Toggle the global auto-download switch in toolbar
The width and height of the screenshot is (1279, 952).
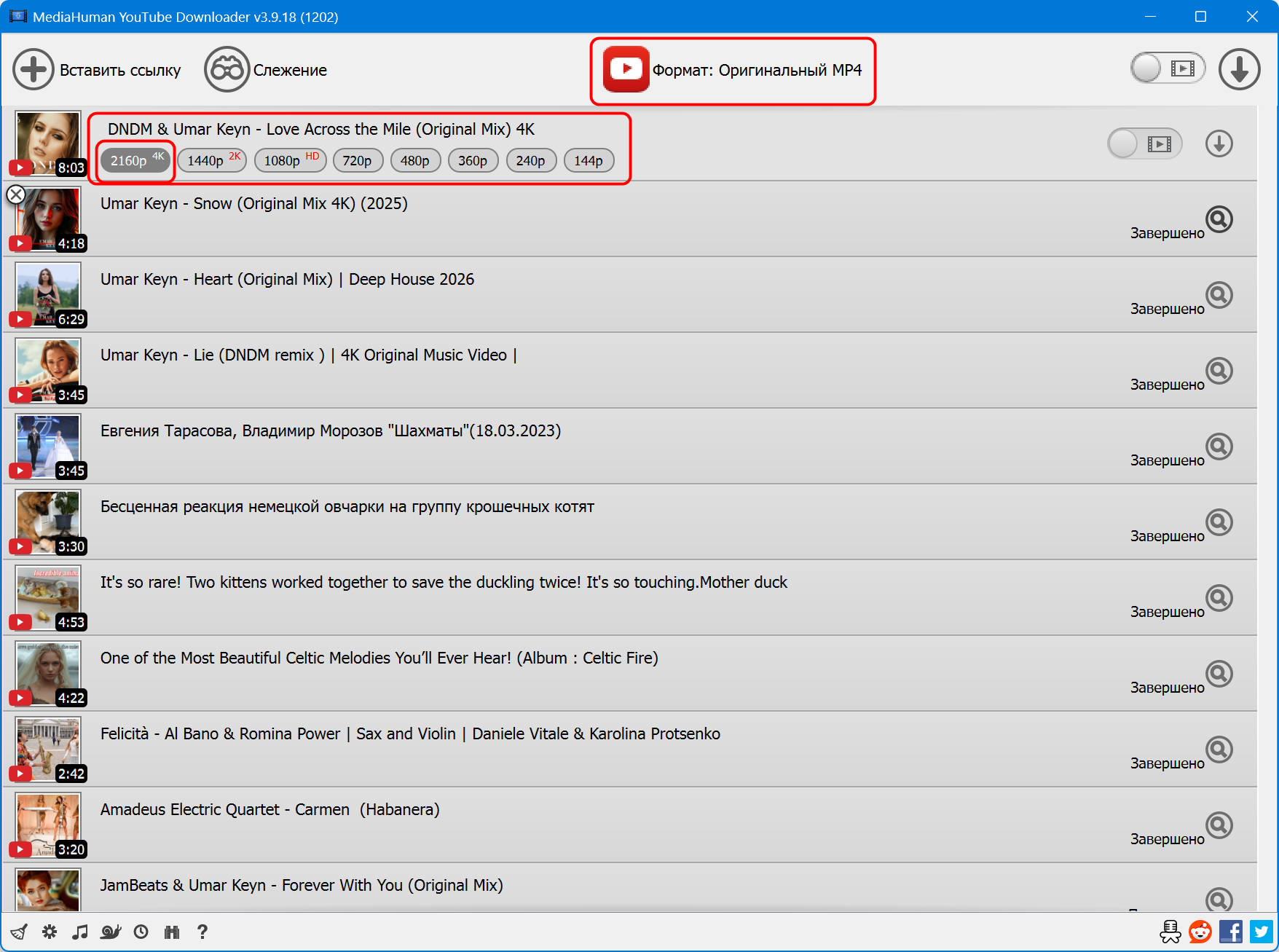(1168, 68)
